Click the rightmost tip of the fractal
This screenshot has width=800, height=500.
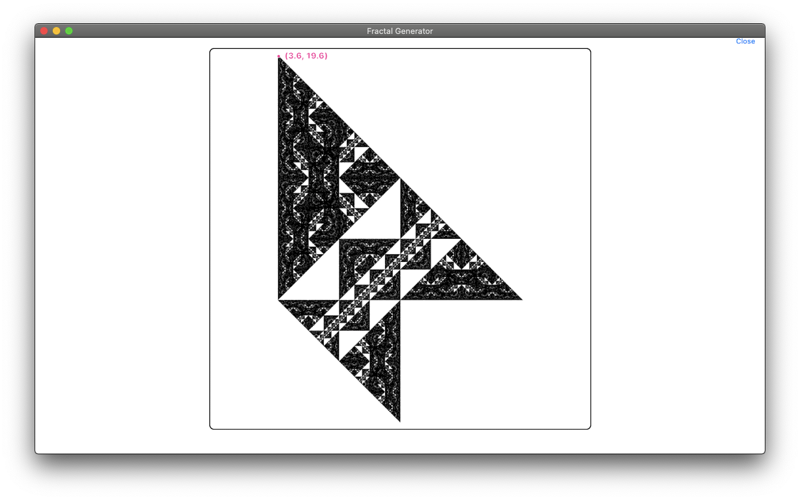tap(520, 298)
